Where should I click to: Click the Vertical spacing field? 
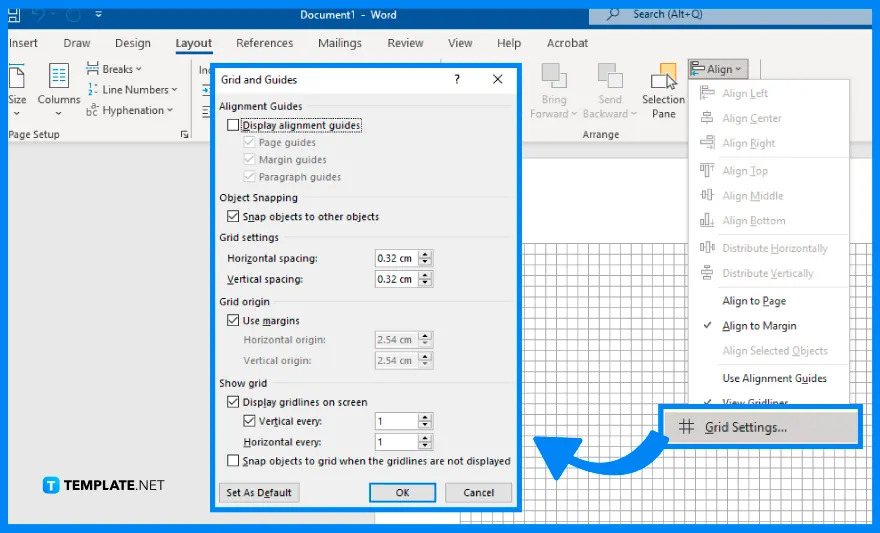396,279
